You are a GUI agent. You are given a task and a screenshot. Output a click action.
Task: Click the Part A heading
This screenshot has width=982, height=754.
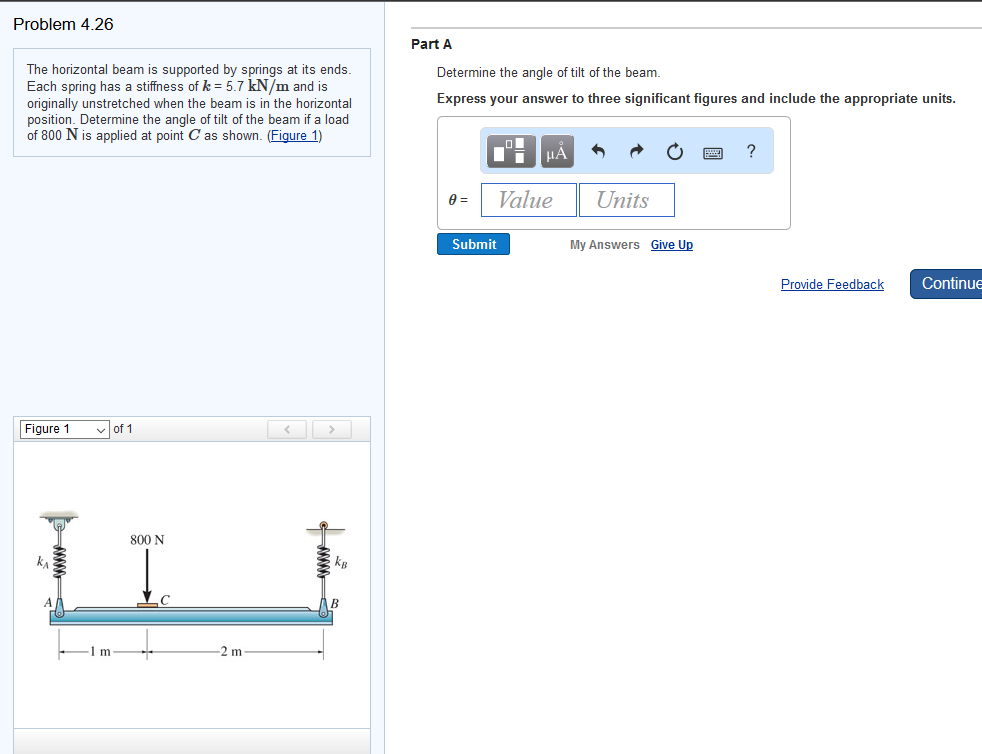tap(431, 44)
